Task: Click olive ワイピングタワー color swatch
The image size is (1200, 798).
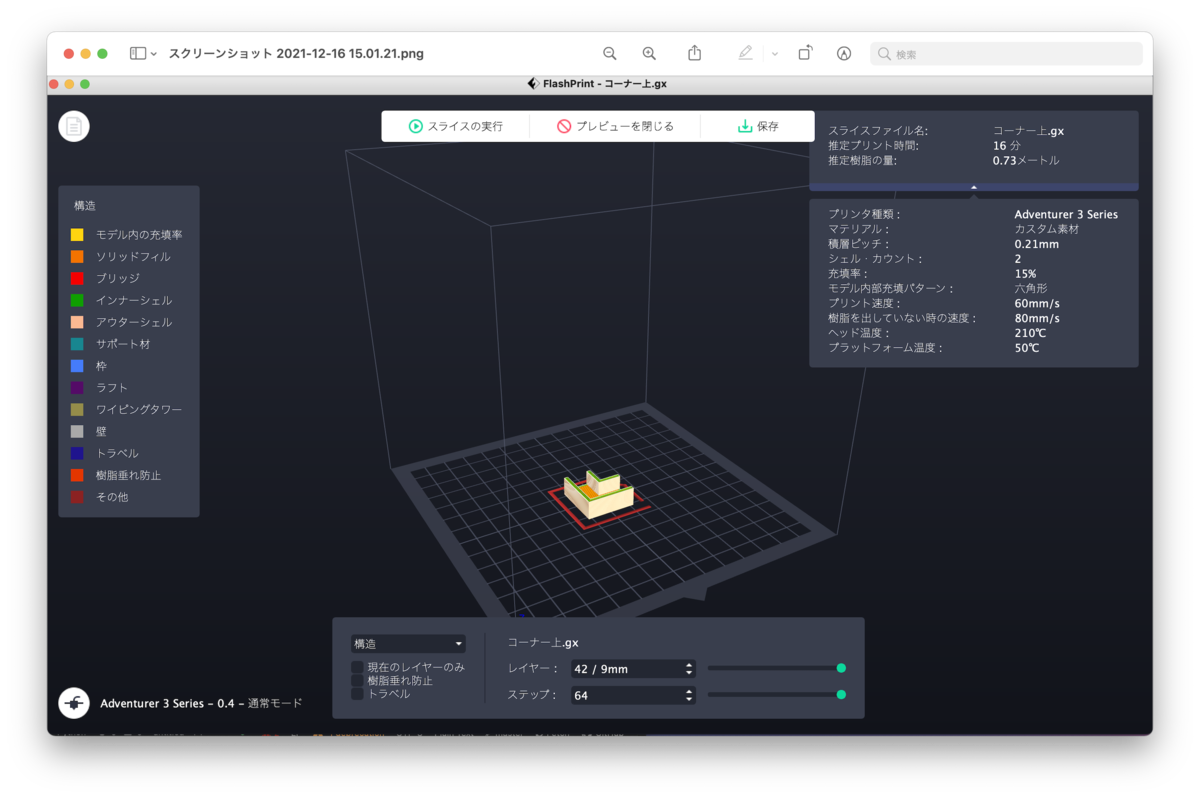Action: click(77, 409)
